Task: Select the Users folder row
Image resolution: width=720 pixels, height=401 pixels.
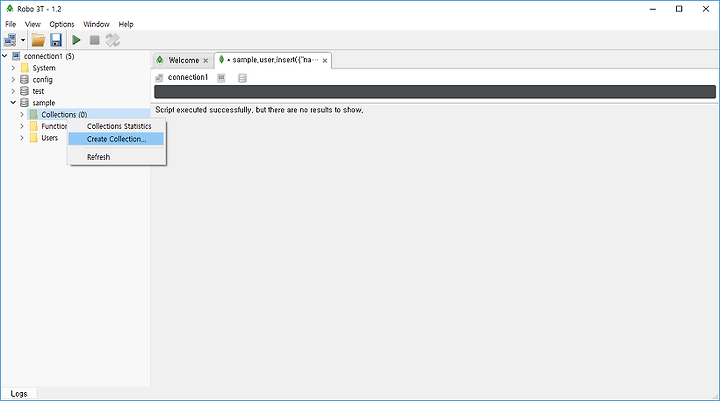Action: click(50, 138)
